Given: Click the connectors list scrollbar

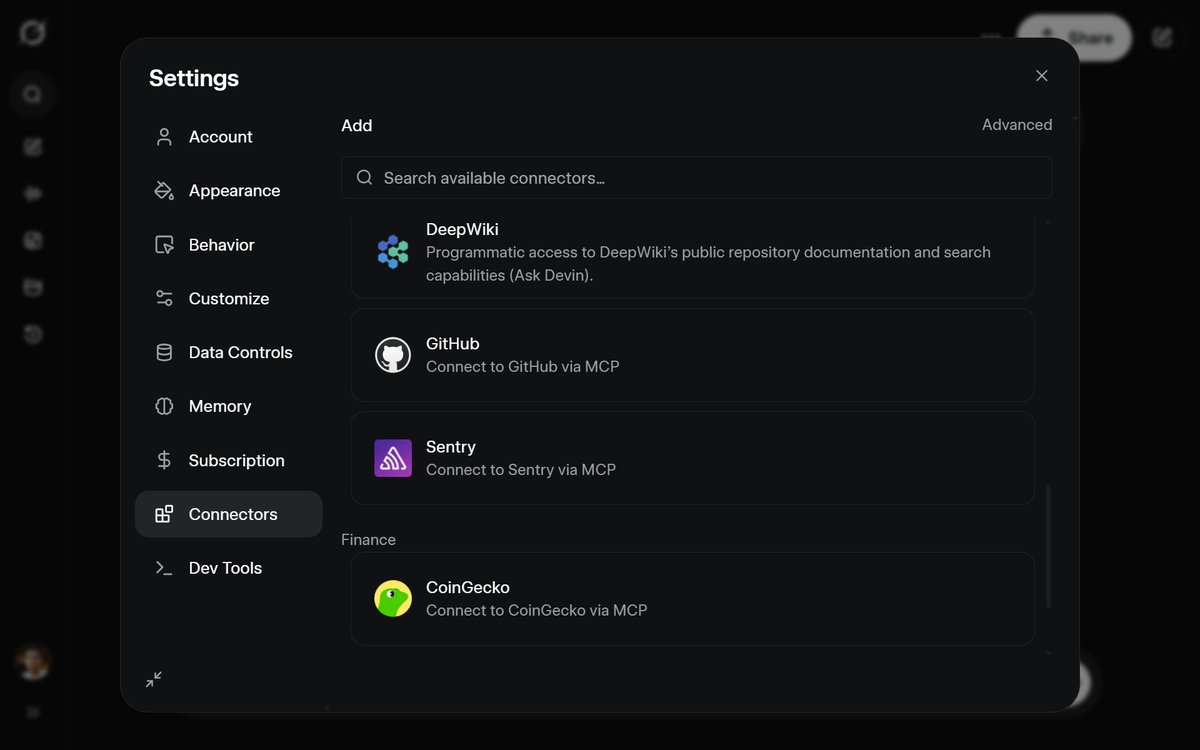Looking at the screenshot, I should coord(1048,546).
